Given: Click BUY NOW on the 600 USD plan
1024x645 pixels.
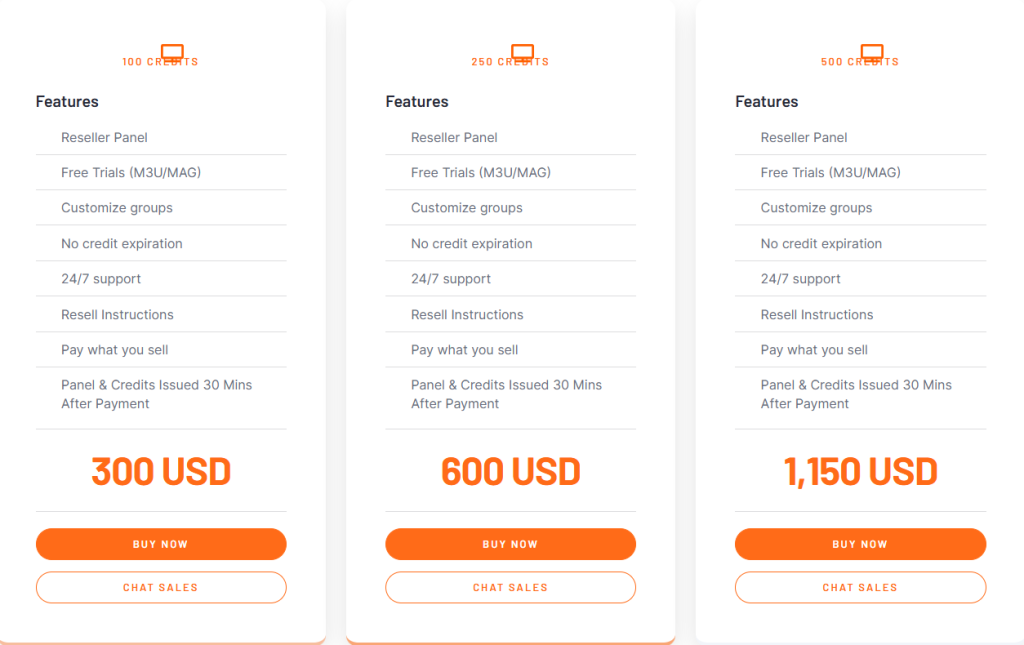Looking at the screenshot, I should pos(510,544).
